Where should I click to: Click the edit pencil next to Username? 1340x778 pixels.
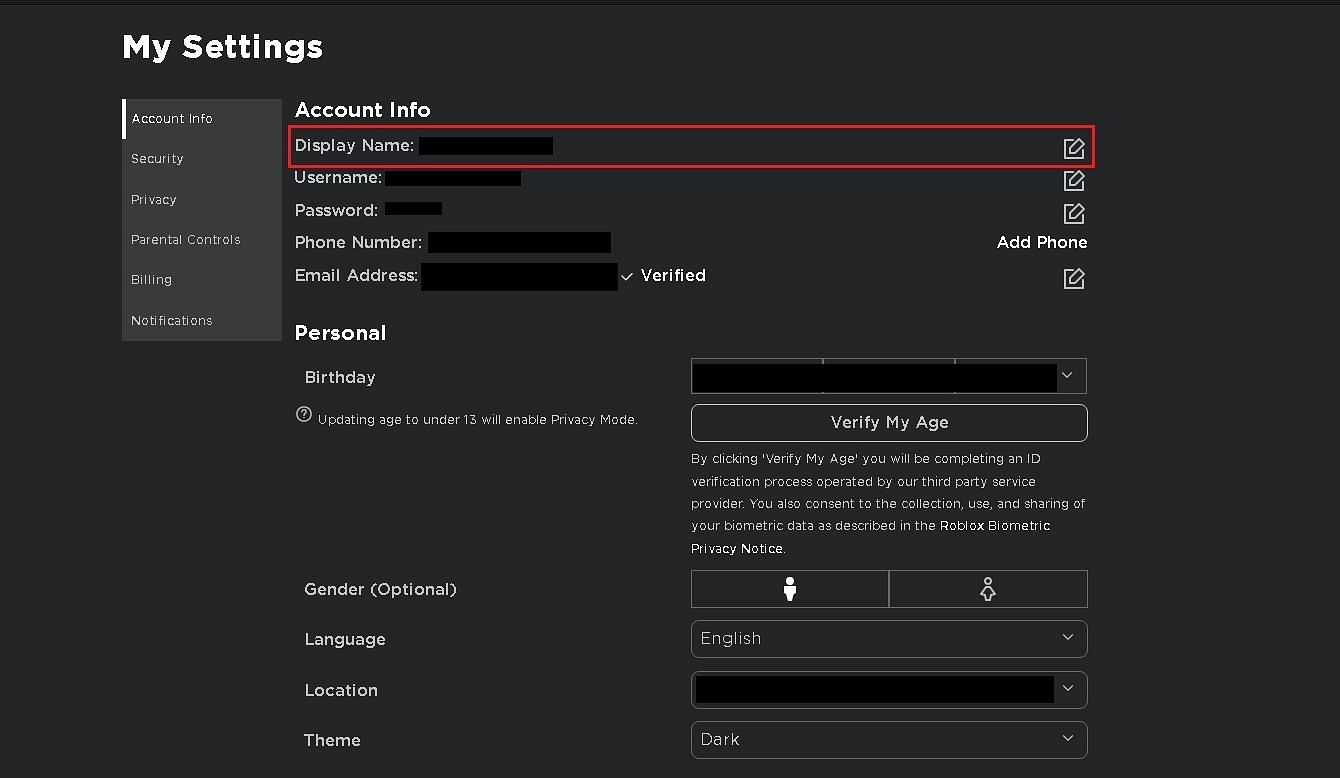pyautogui.click(x=1073, y=181)
